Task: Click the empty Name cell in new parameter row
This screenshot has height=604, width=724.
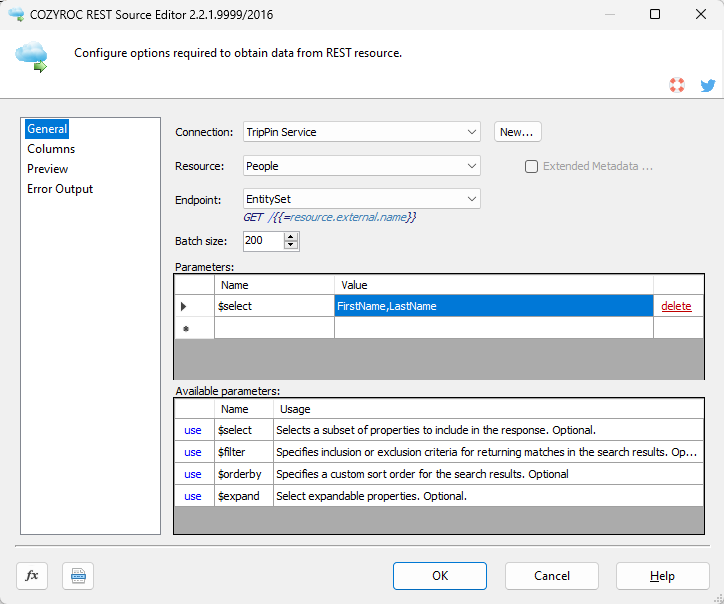Action: click(x=274, y=328)
